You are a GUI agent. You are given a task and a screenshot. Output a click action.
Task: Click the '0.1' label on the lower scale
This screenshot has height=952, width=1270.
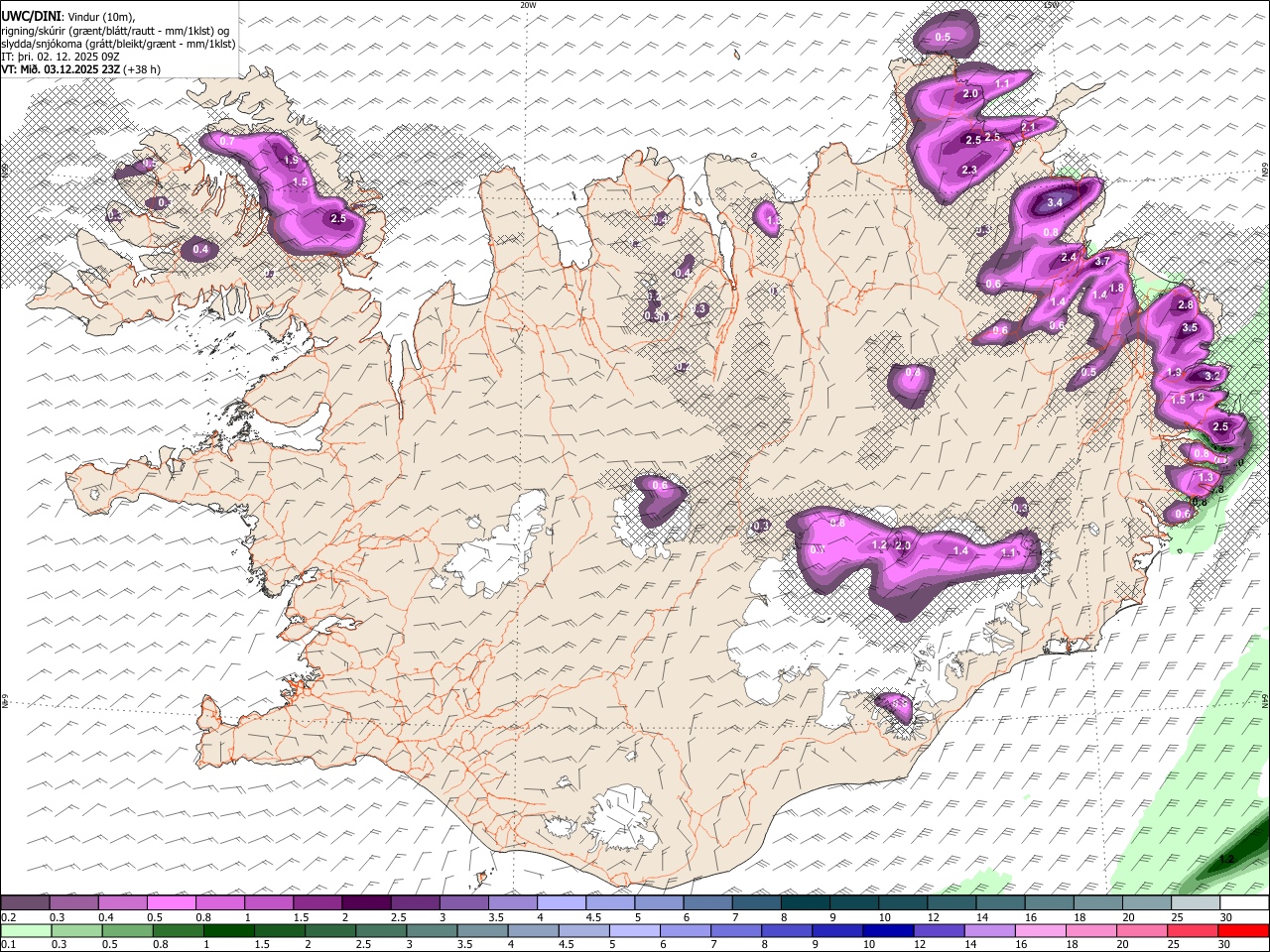(x=8, y=944)
